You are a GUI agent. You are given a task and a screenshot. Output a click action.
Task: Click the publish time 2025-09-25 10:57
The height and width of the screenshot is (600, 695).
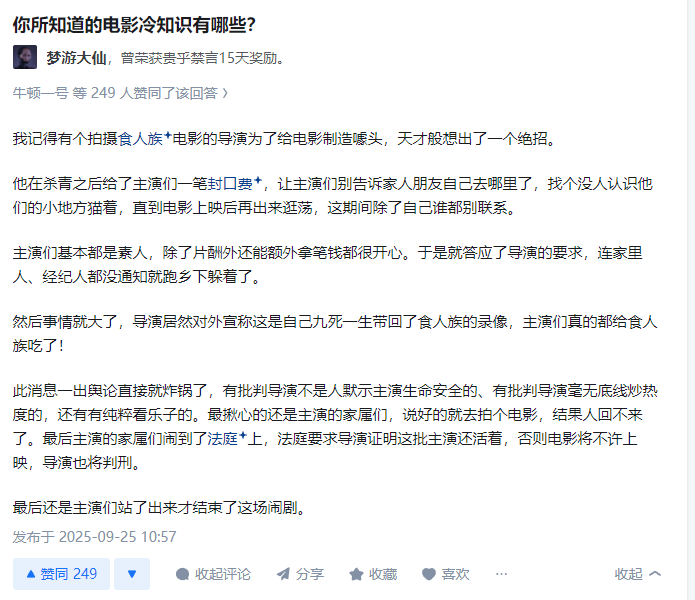pos(94,537)
